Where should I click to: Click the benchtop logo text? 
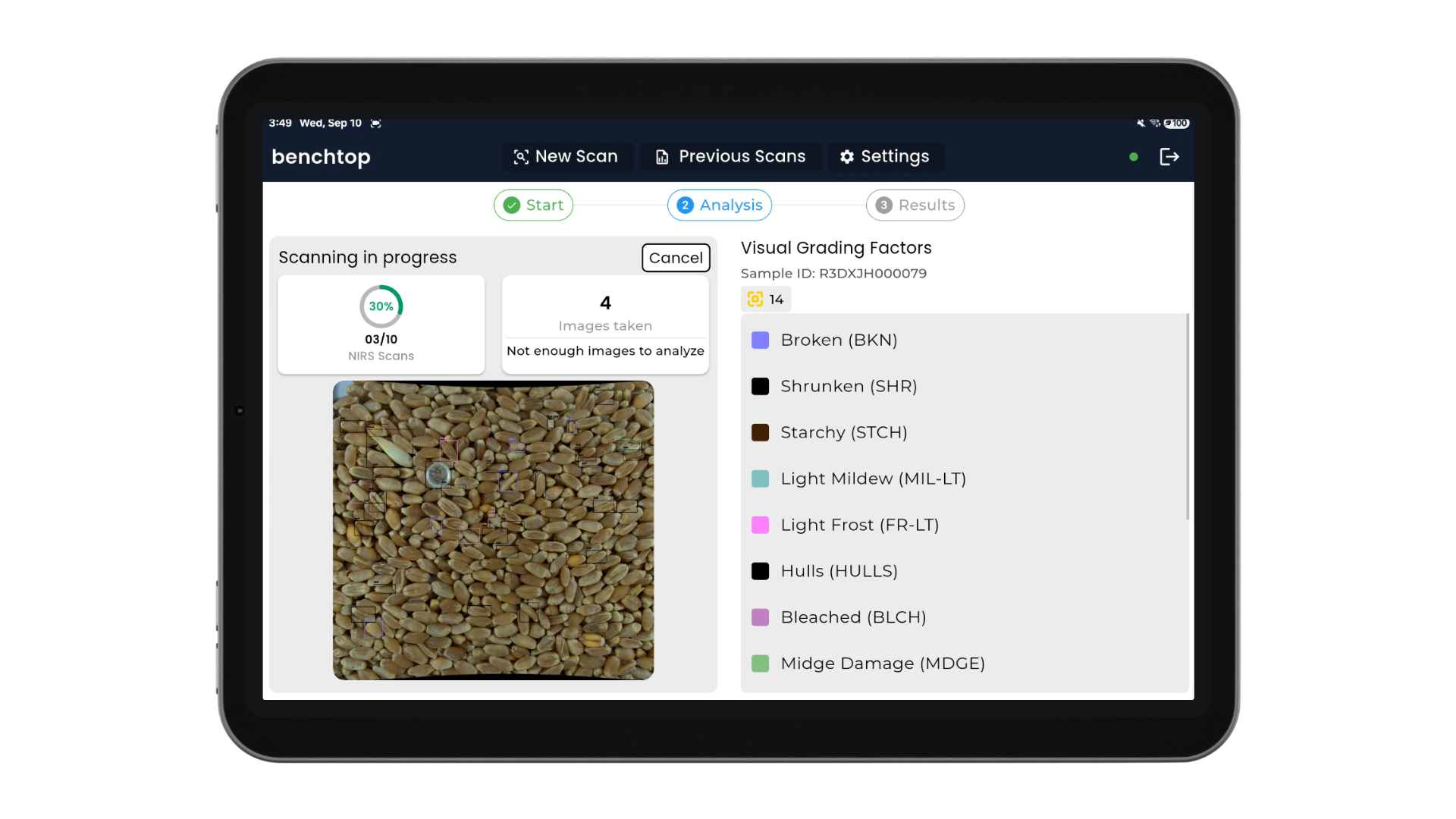tap(321, 157)
